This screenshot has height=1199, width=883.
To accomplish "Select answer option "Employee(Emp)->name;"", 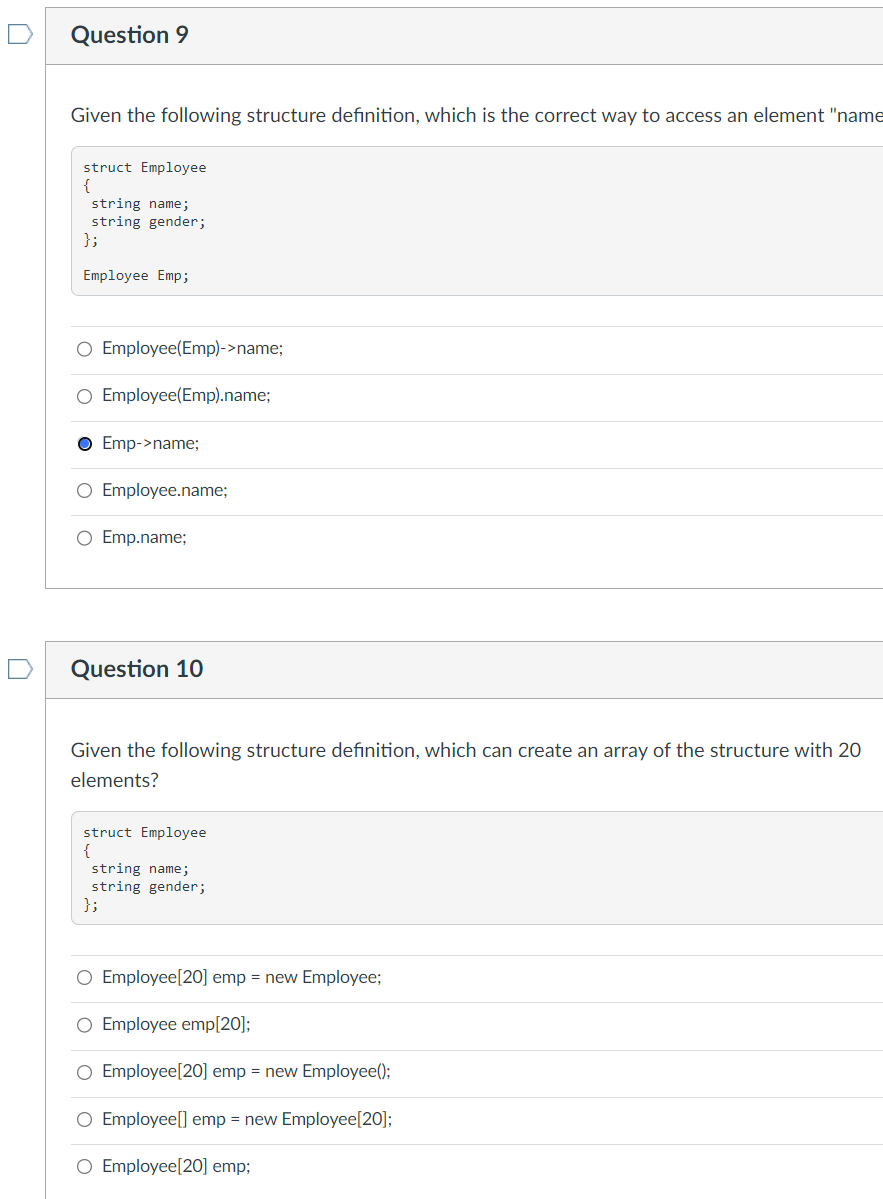I will click(84, 348).
